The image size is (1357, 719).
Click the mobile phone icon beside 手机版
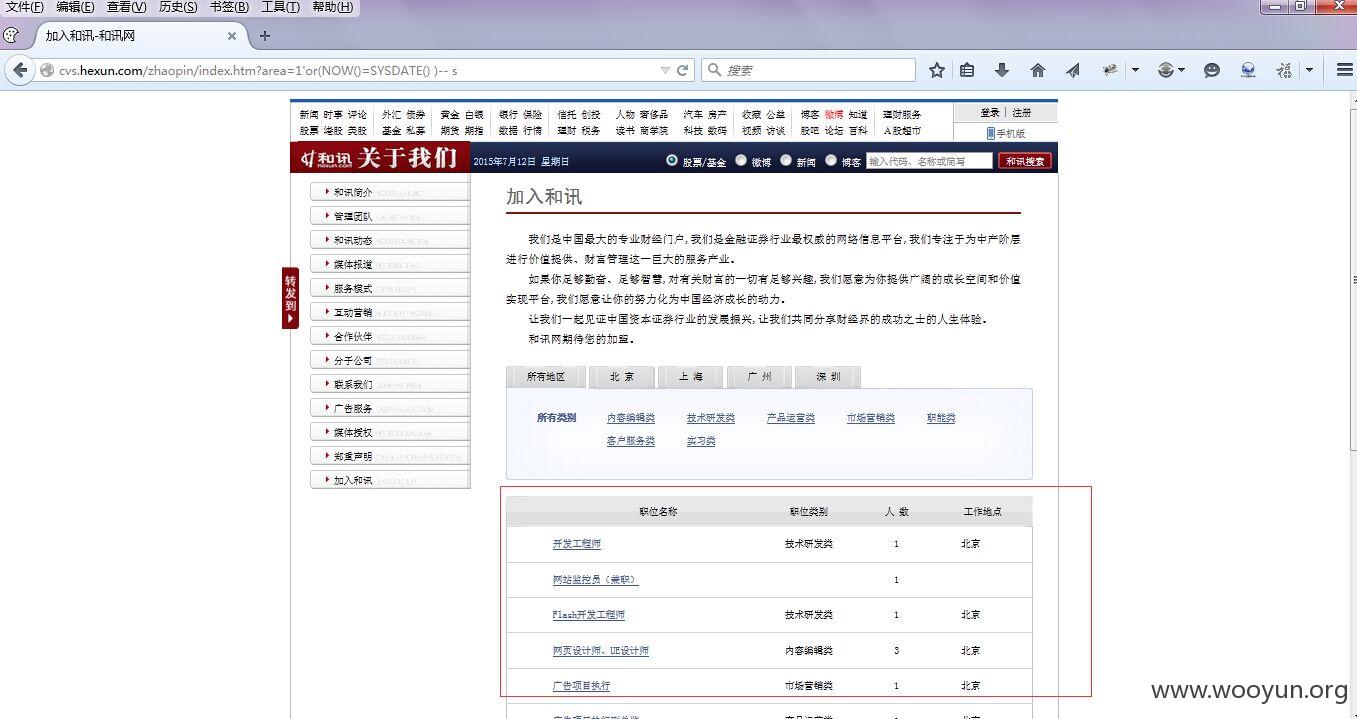pyautogui.click(x=990, y=133)
